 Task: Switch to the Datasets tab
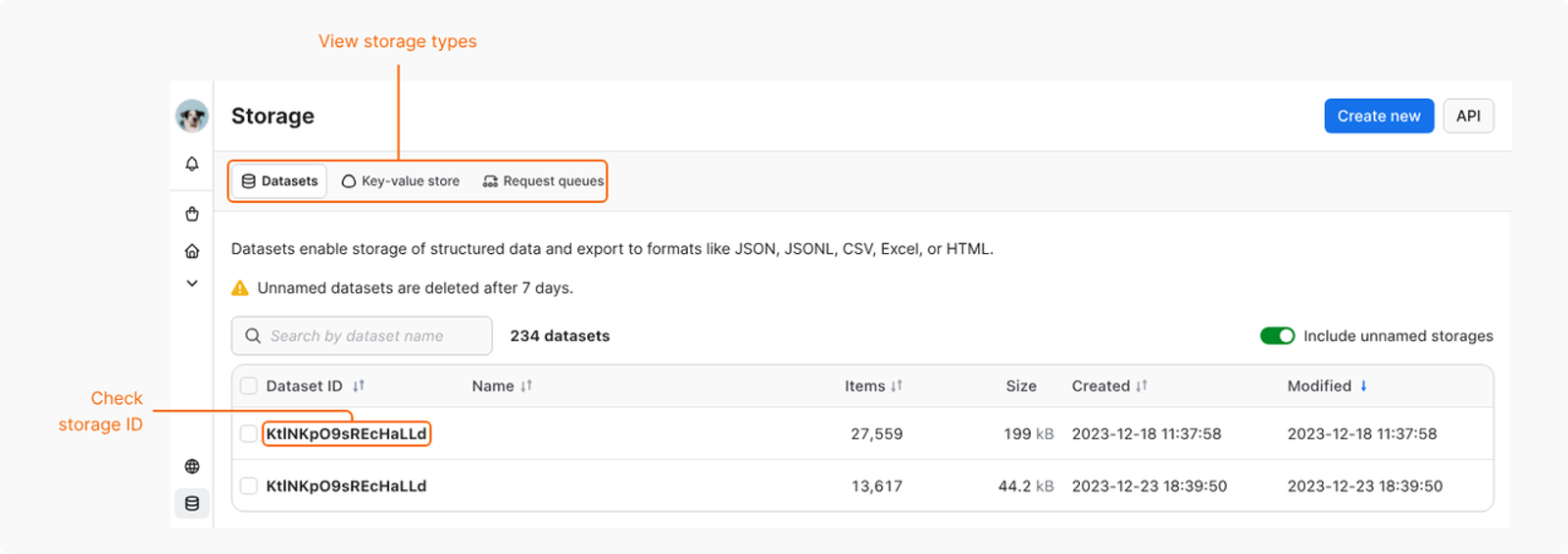tap(279, 181)
